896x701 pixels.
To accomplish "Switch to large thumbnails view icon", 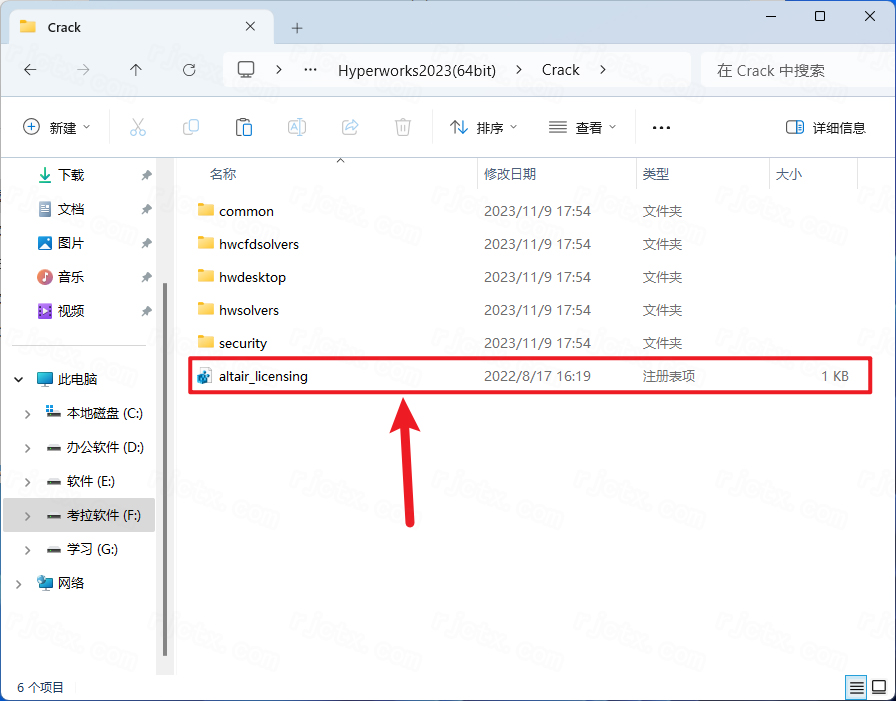I will [879, 687].
